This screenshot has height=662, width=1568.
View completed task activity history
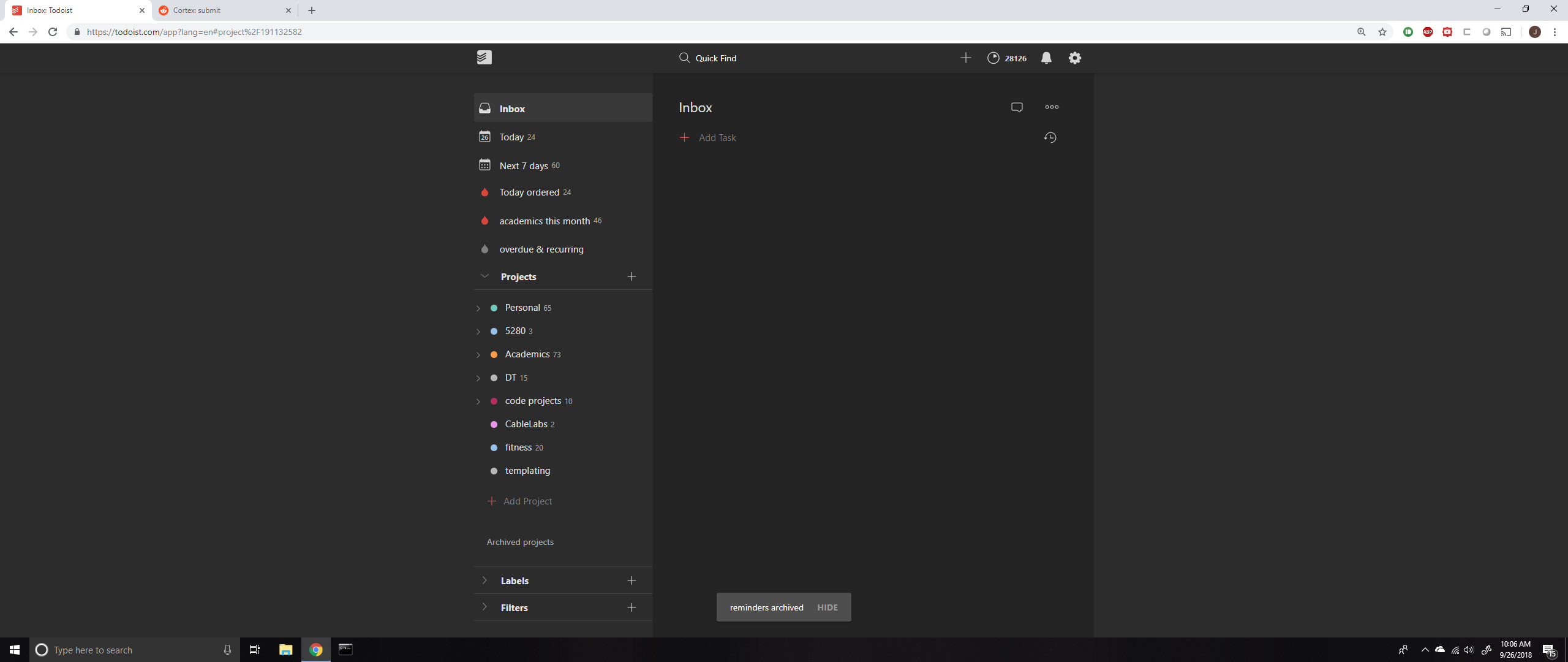1050,137
